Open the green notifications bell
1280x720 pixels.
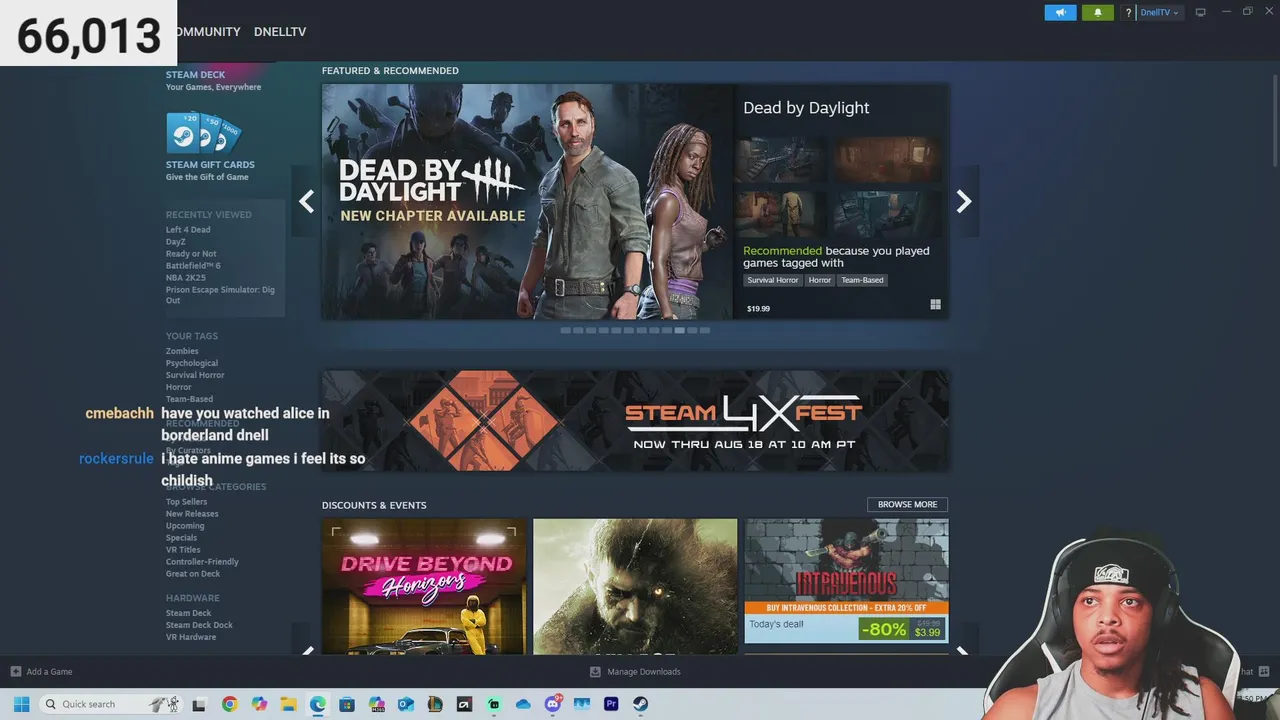click(1097, 13)
